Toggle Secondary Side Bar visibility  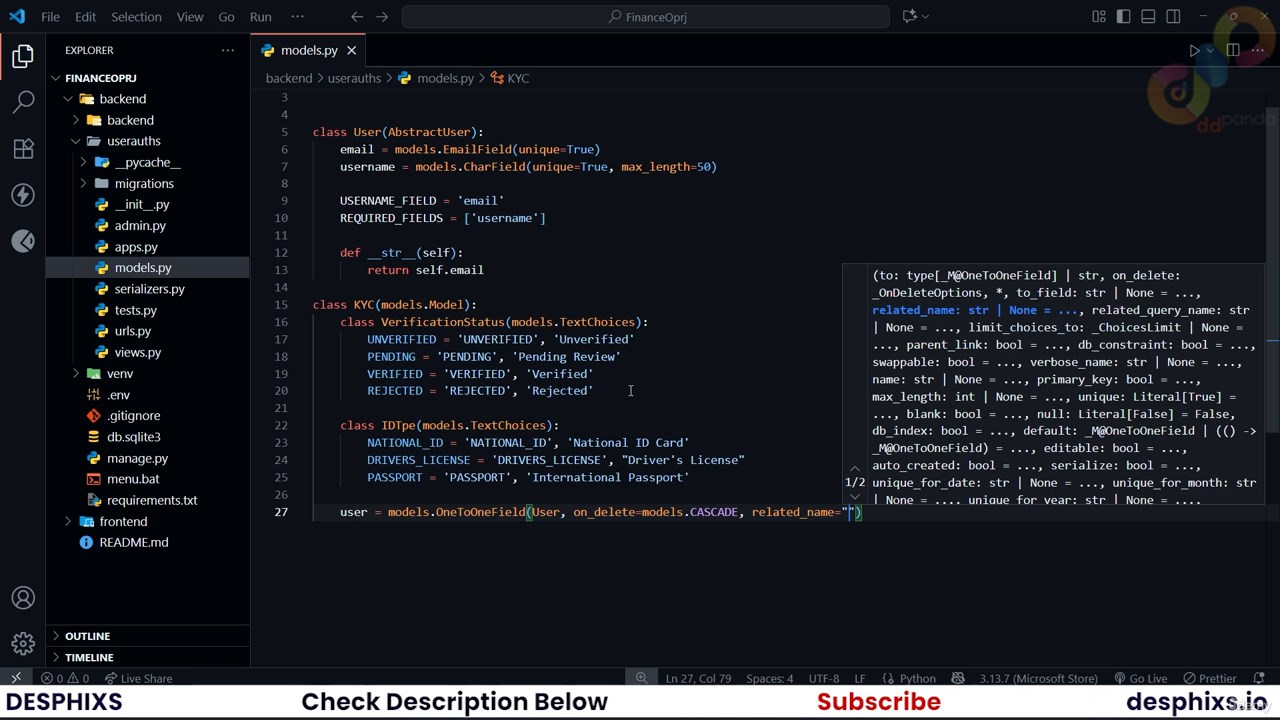click(1173, 16)
